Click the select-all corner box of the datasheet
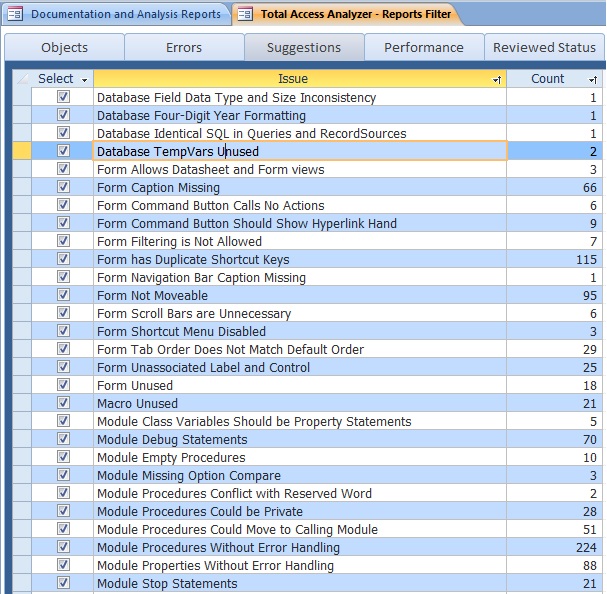607x594 pixels. (x=22, y=79)
